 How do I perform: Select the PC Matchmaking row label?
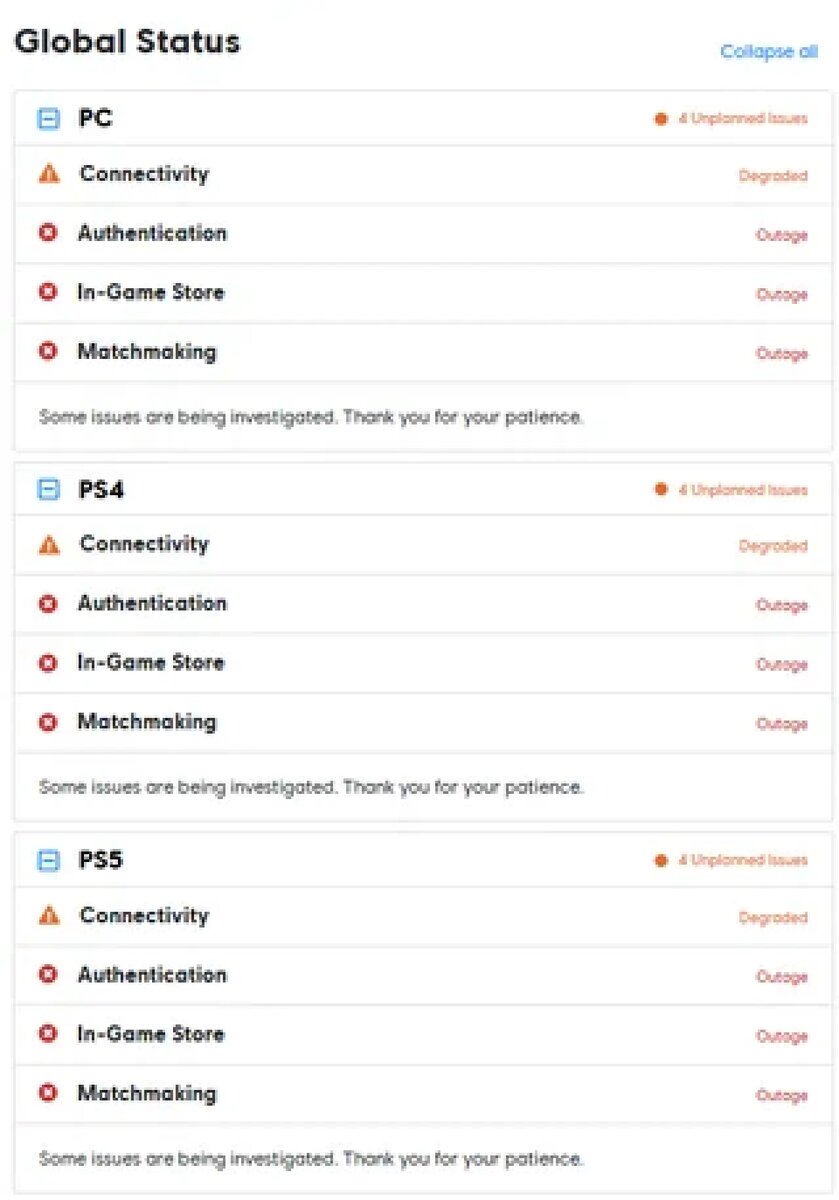coord(146,352)
